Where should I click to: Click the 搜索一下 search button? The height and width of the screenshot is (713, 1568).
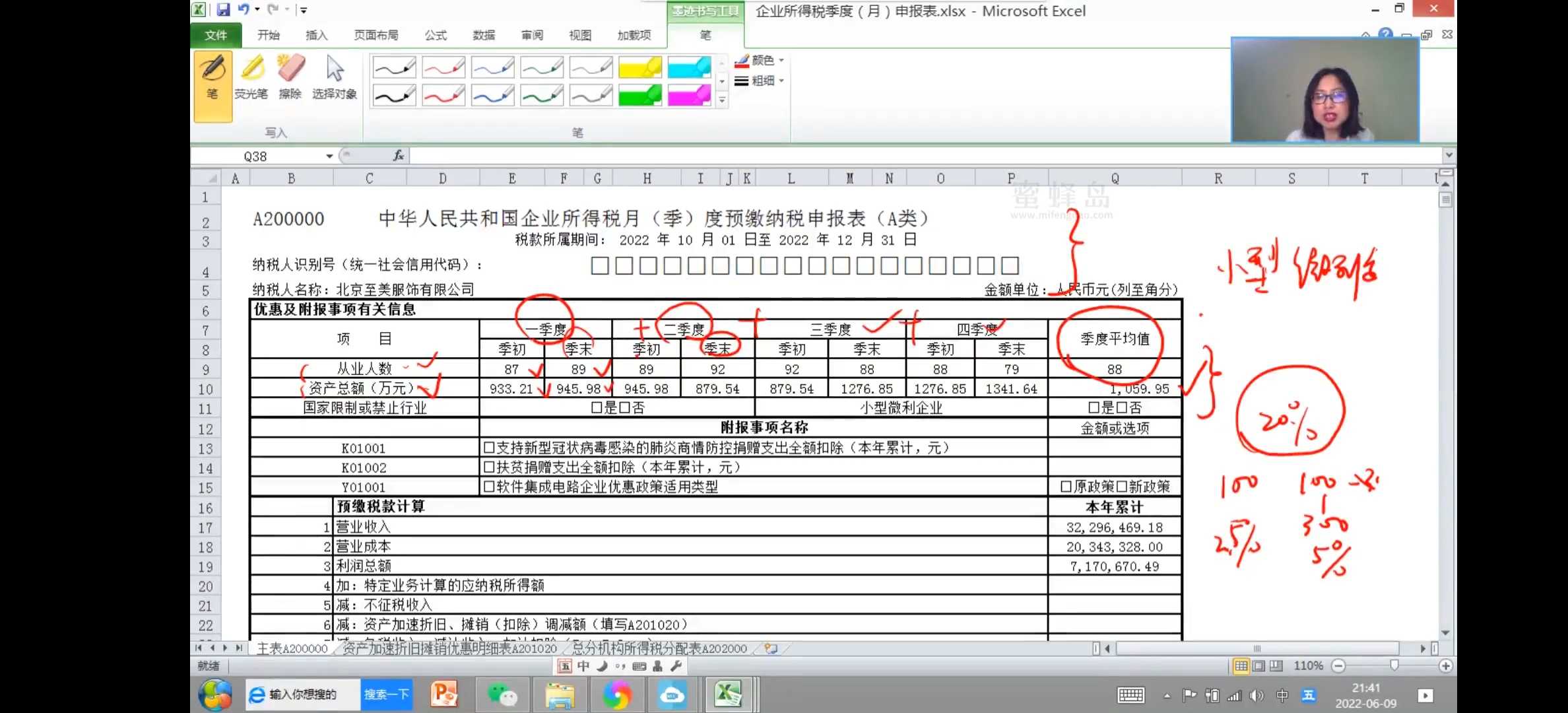click(386, 695)
